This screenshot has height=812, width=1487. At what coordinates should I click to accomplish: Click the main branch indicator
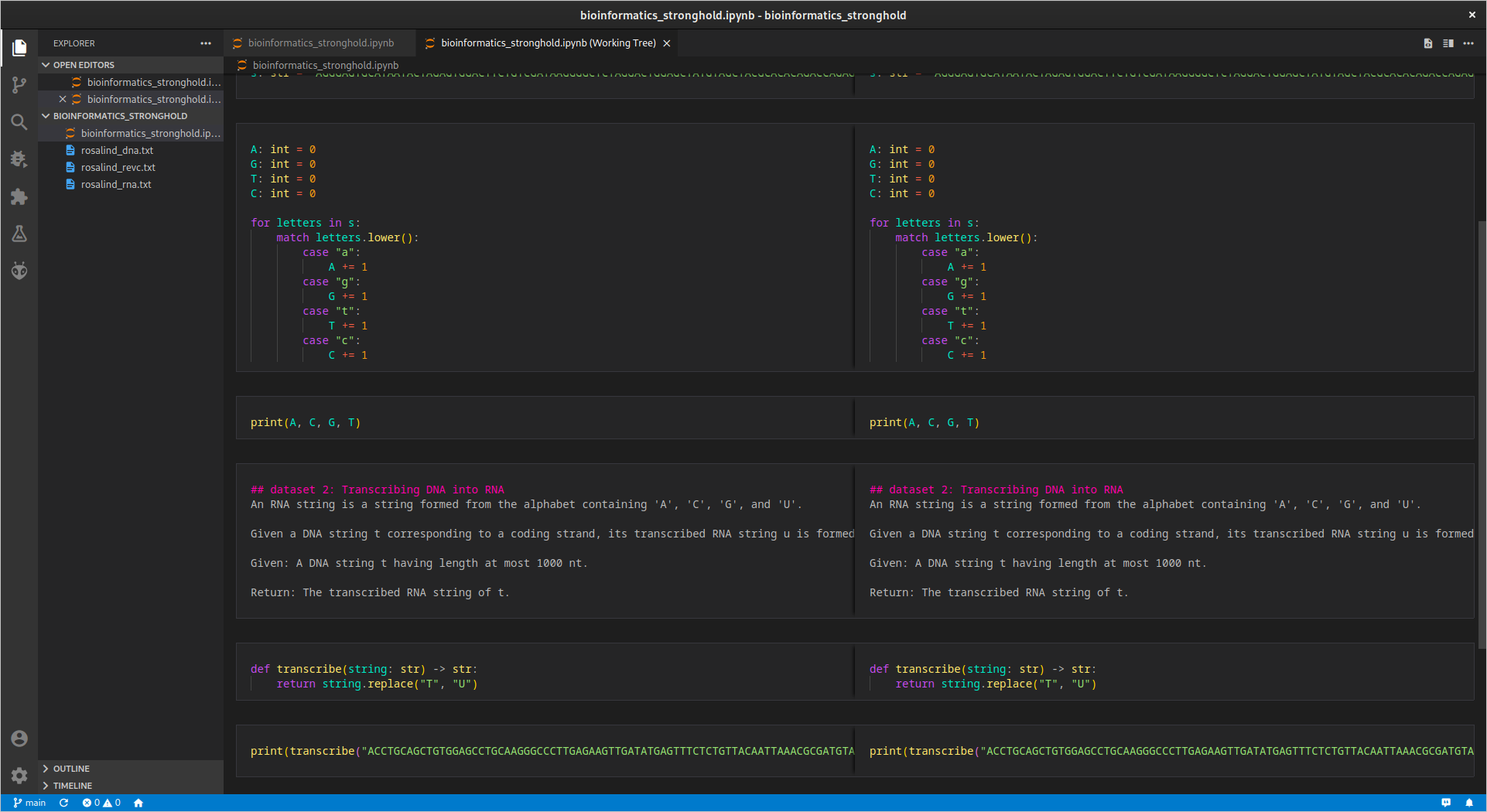pyautogui.click(x=29, y=803)
